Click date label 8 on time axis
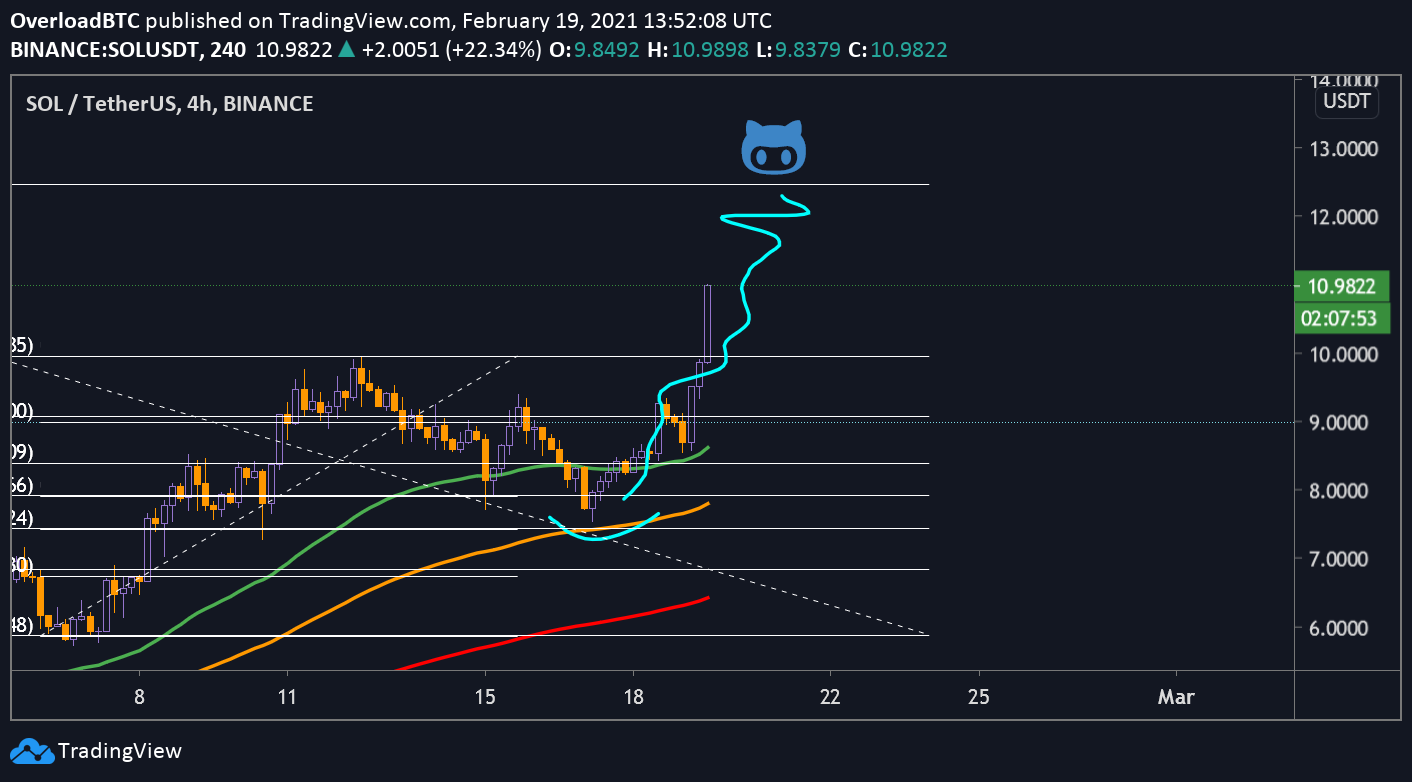 pos(139,697)
